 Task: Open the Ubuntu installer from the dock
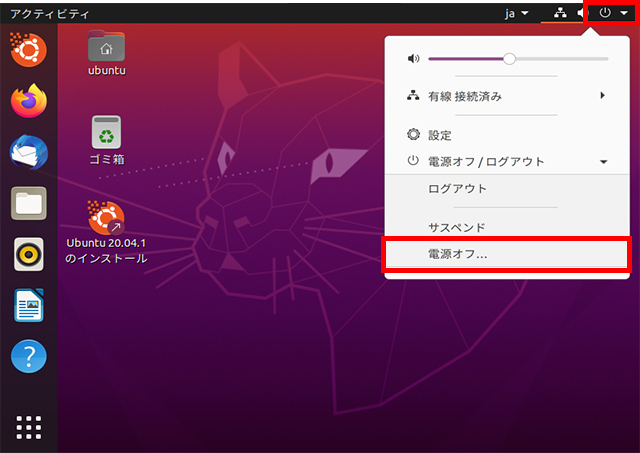point(28,50)
